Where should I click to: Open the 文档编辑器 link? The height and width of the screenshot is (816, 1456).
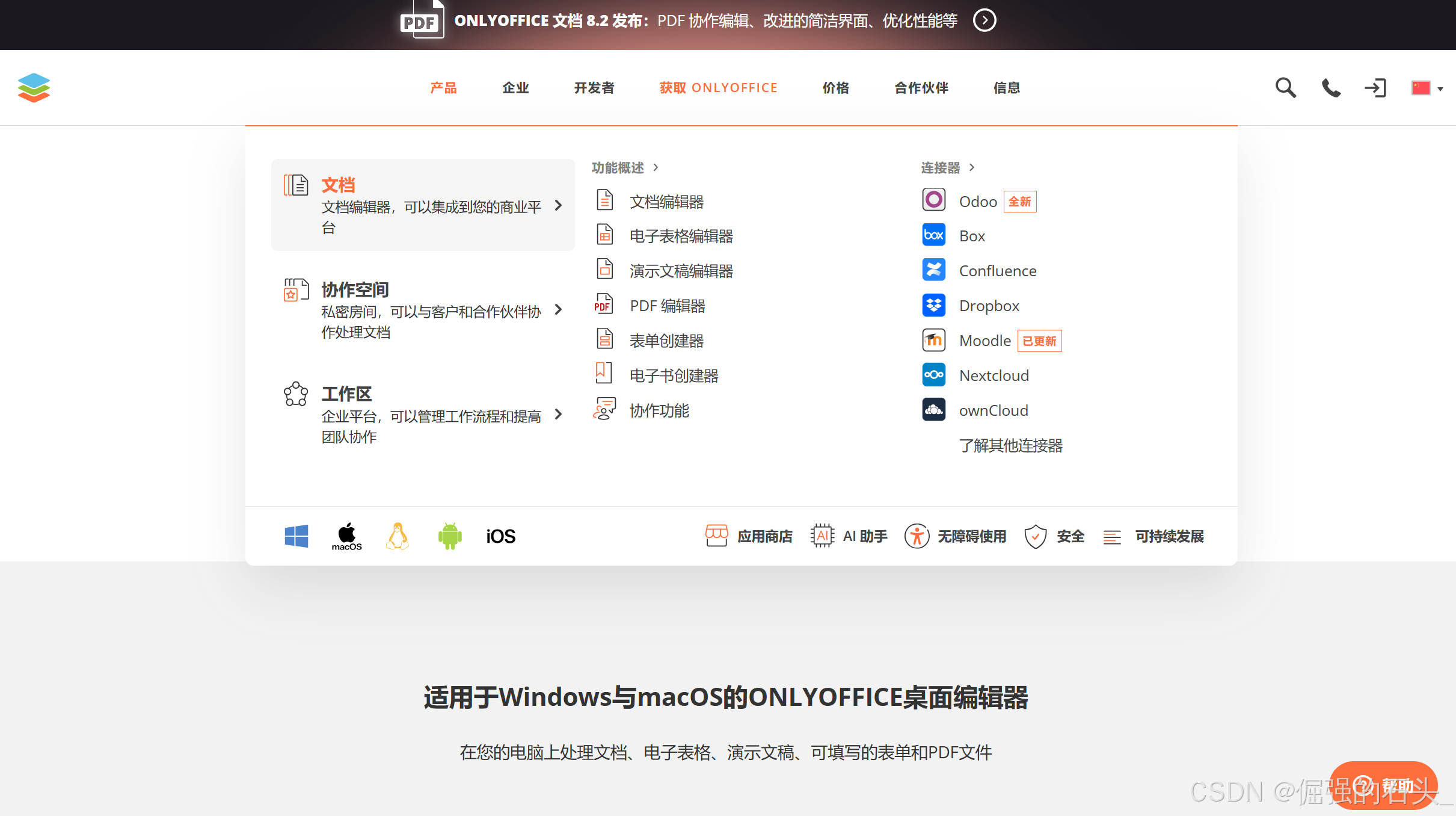(666, 202)
